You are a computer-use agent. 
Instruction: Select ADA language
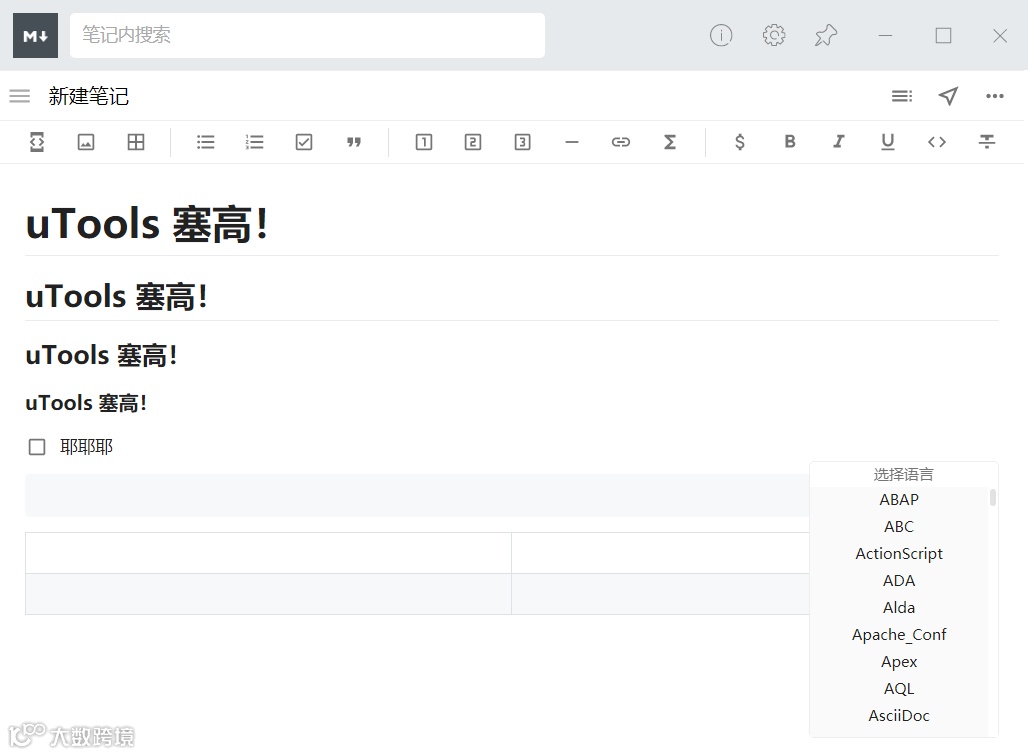click(899, 581)
